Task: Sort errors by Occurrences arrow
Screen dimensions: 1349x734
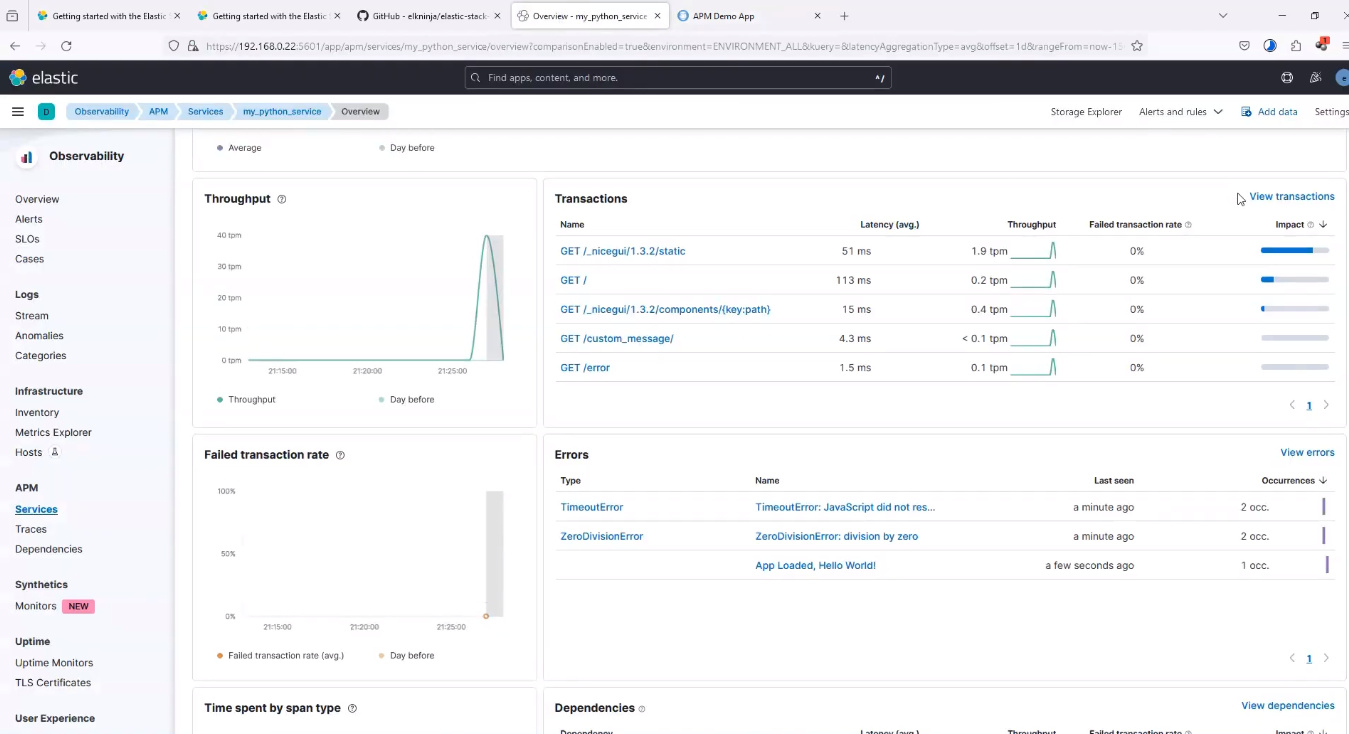Action: point(1323,481)
